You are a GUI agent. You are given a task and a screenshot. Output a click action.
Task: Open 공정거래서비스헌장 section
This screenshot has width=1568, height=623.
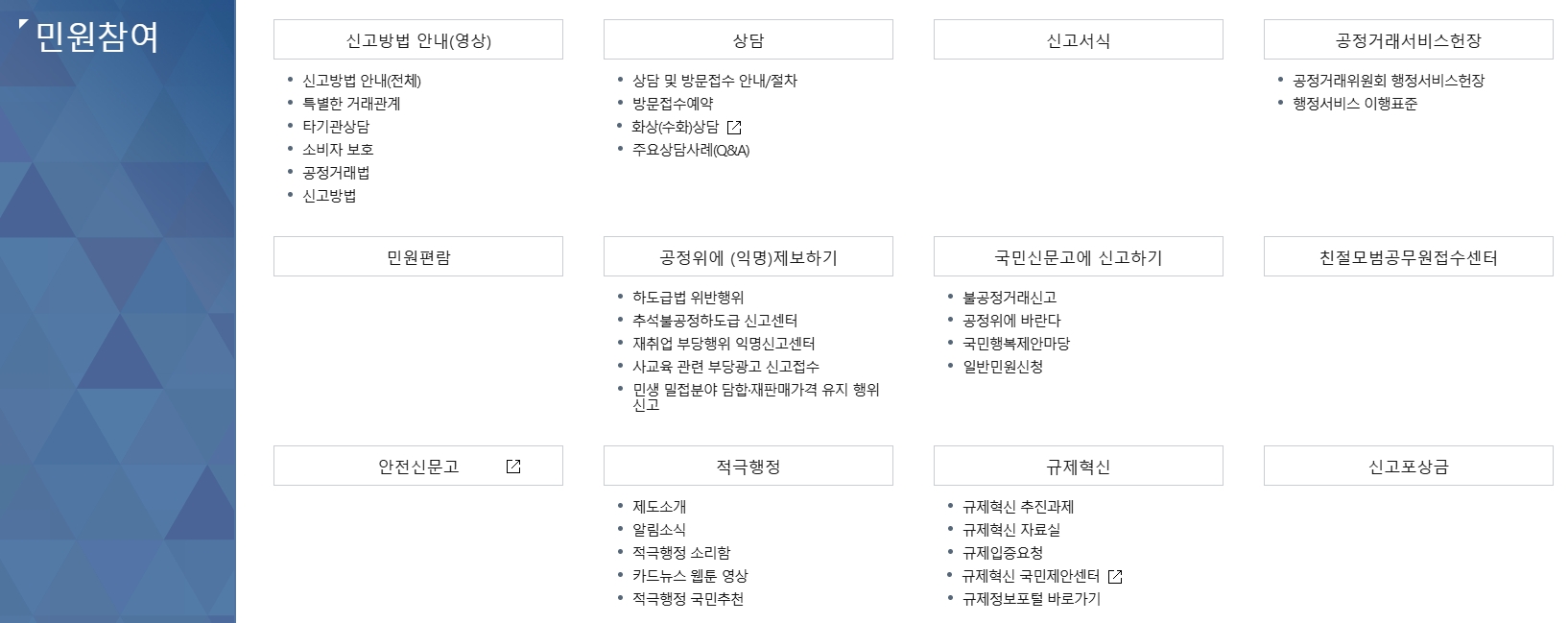coord(1408,39)
